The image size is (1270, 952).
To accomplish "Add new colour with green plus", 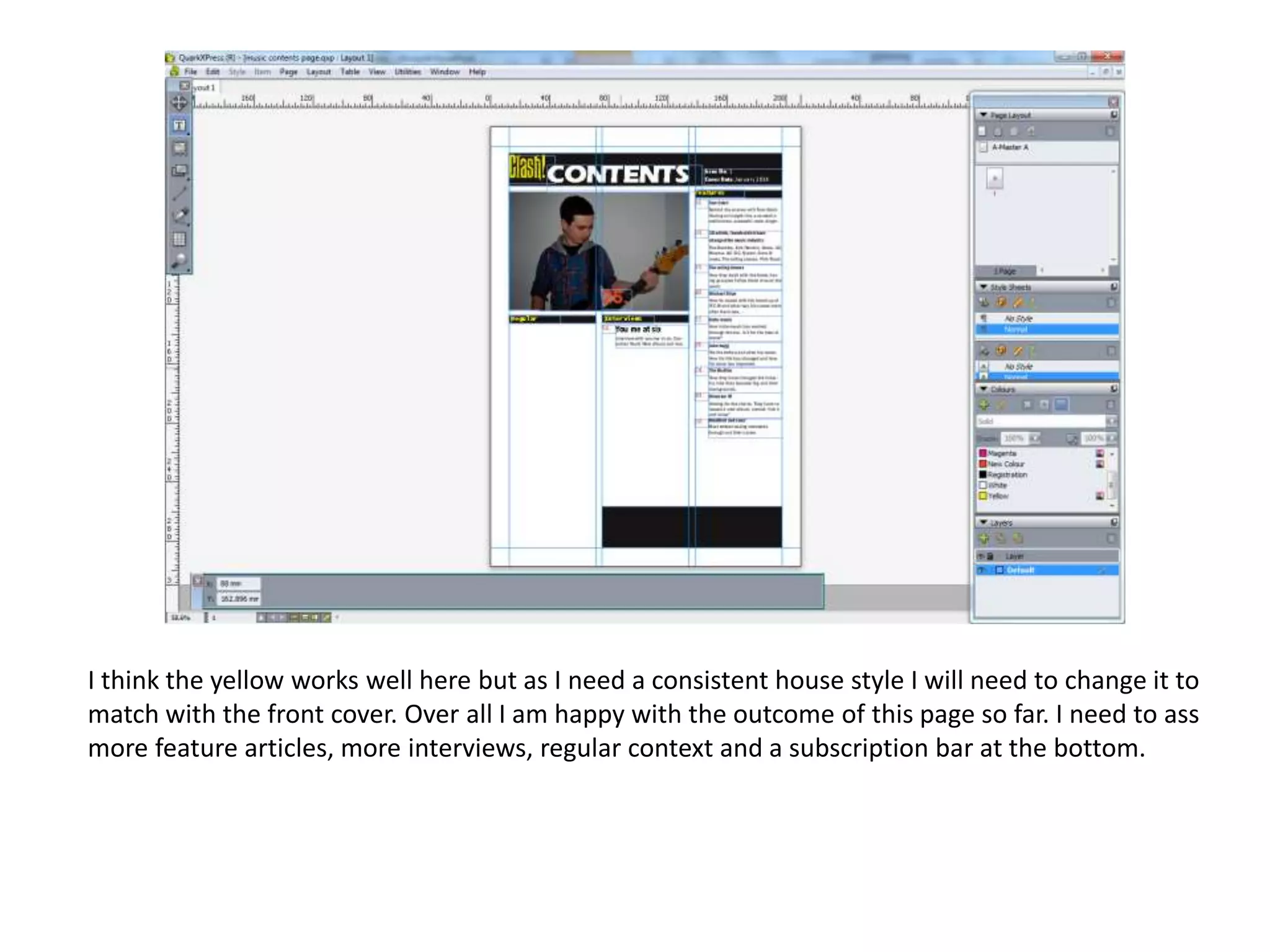I will pos(984,405).
